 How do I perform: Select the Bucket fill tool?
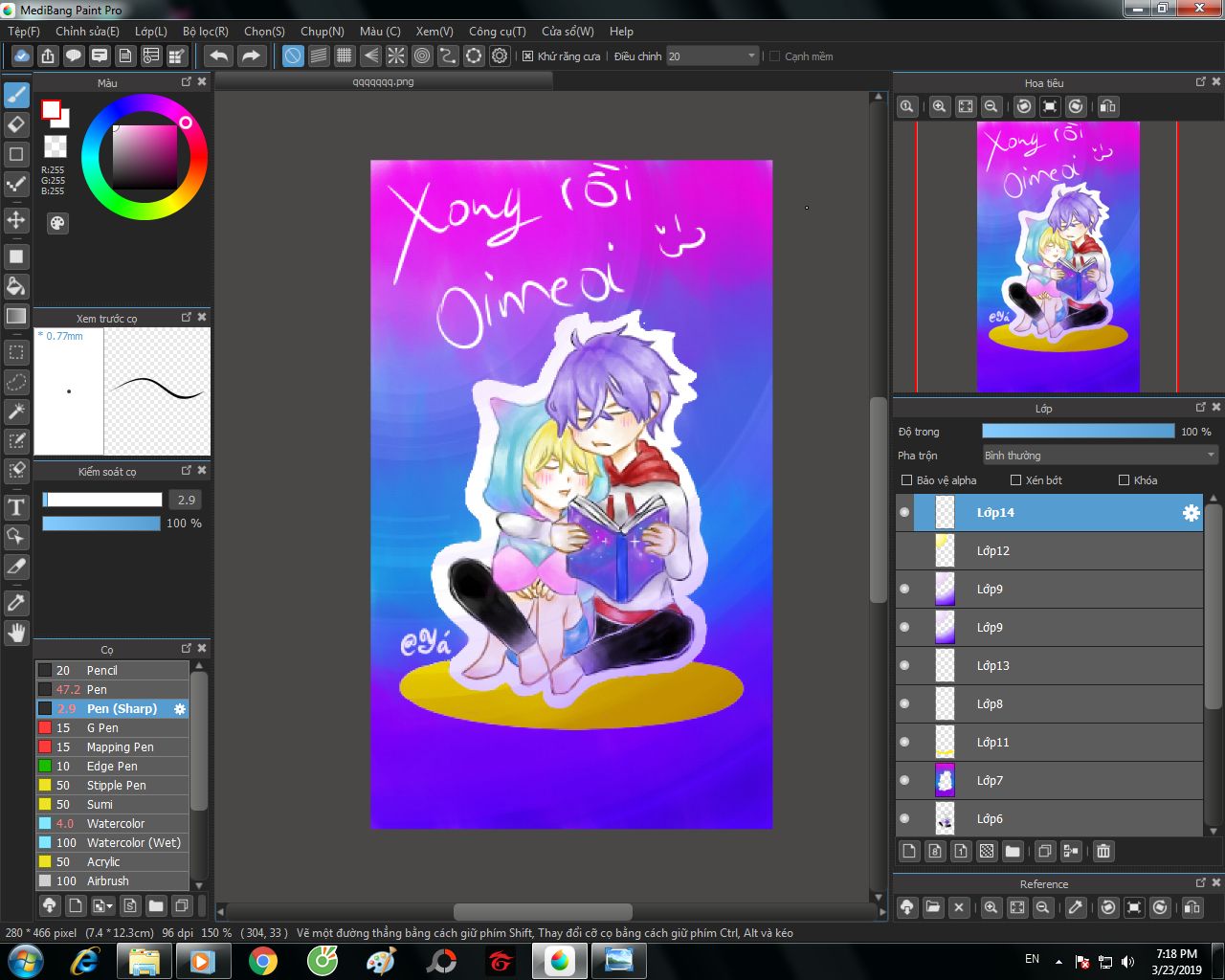[16, 286]
